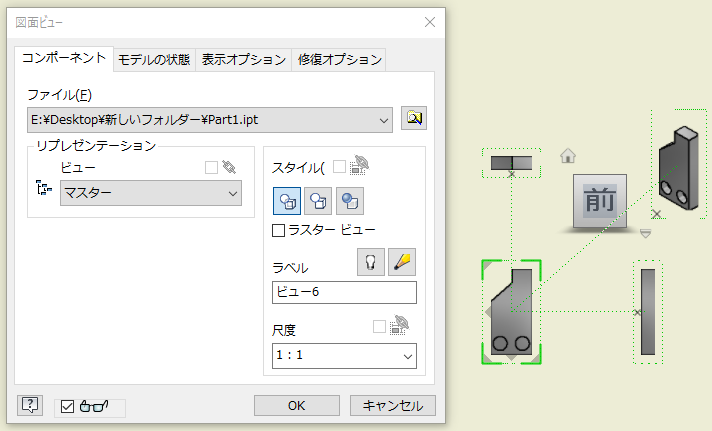Select the right side projected view preview
Screen dimensions: 712x431
point(648,312)
